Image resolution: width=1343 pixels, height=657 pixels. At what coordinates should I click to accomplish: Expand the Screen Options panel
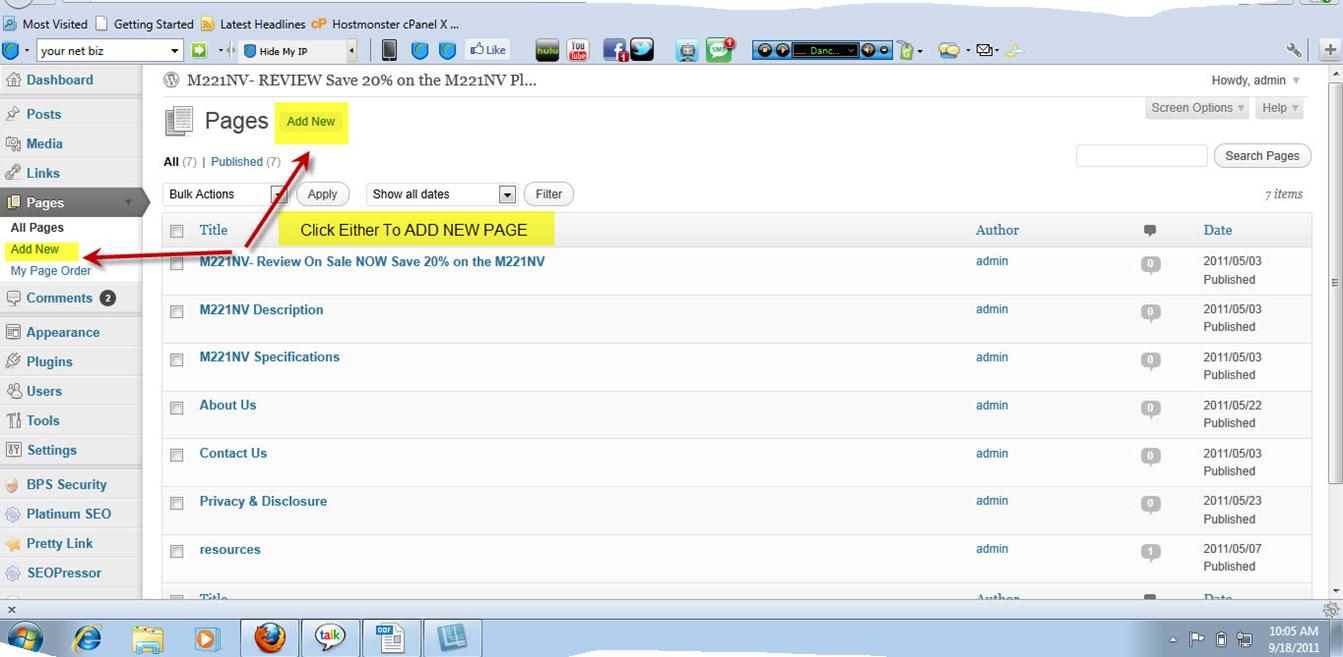(x=1197, y=108)
